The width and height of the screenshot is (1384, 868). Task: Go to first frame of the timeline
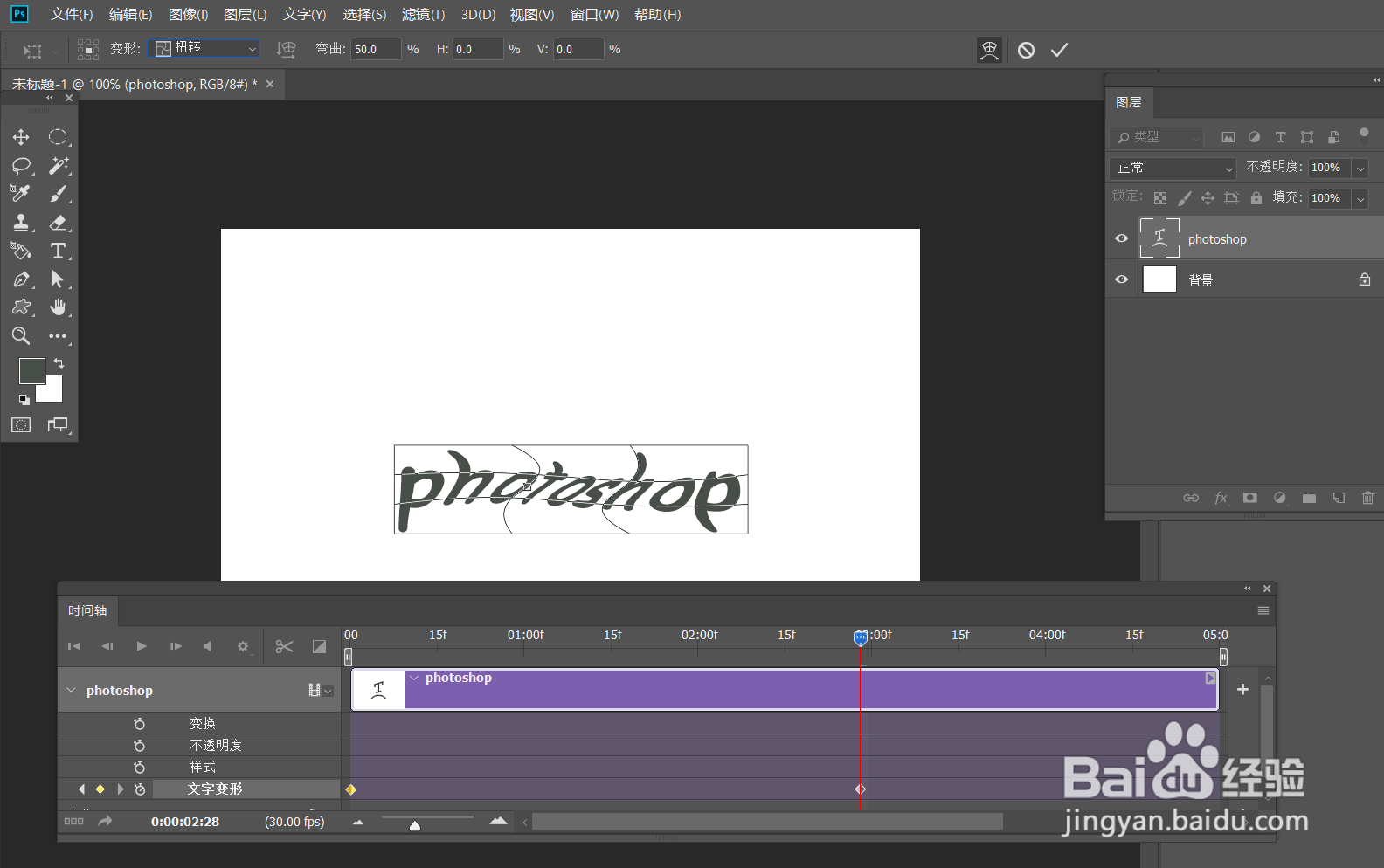(74, 646)
